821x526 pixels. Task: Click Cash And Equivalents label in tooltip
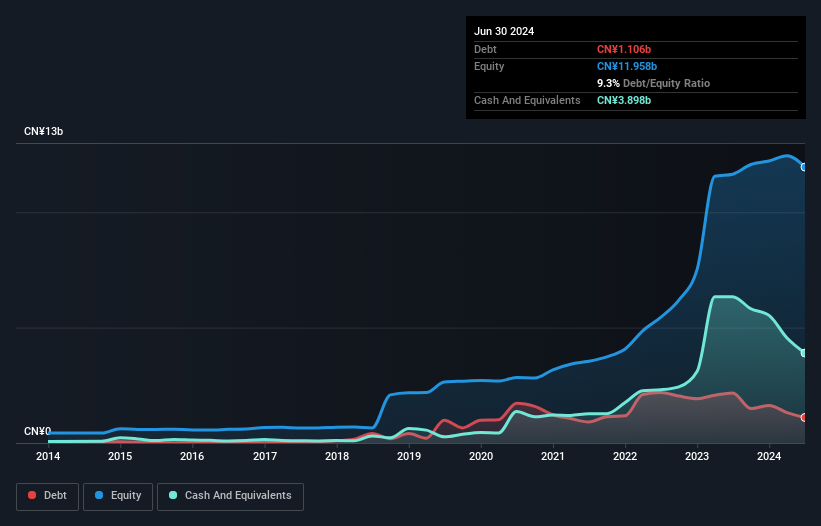[527, 100]
